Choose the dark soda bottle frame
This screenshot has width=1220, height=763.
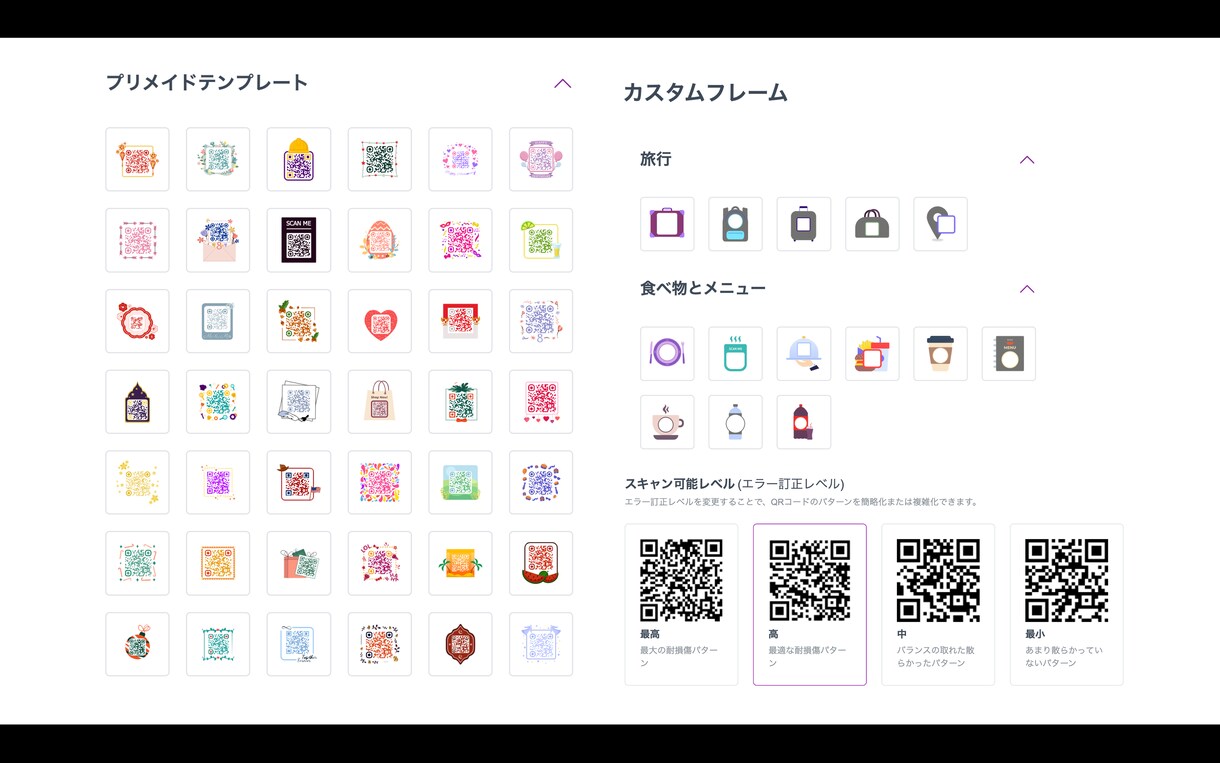(x=803, y=422)
